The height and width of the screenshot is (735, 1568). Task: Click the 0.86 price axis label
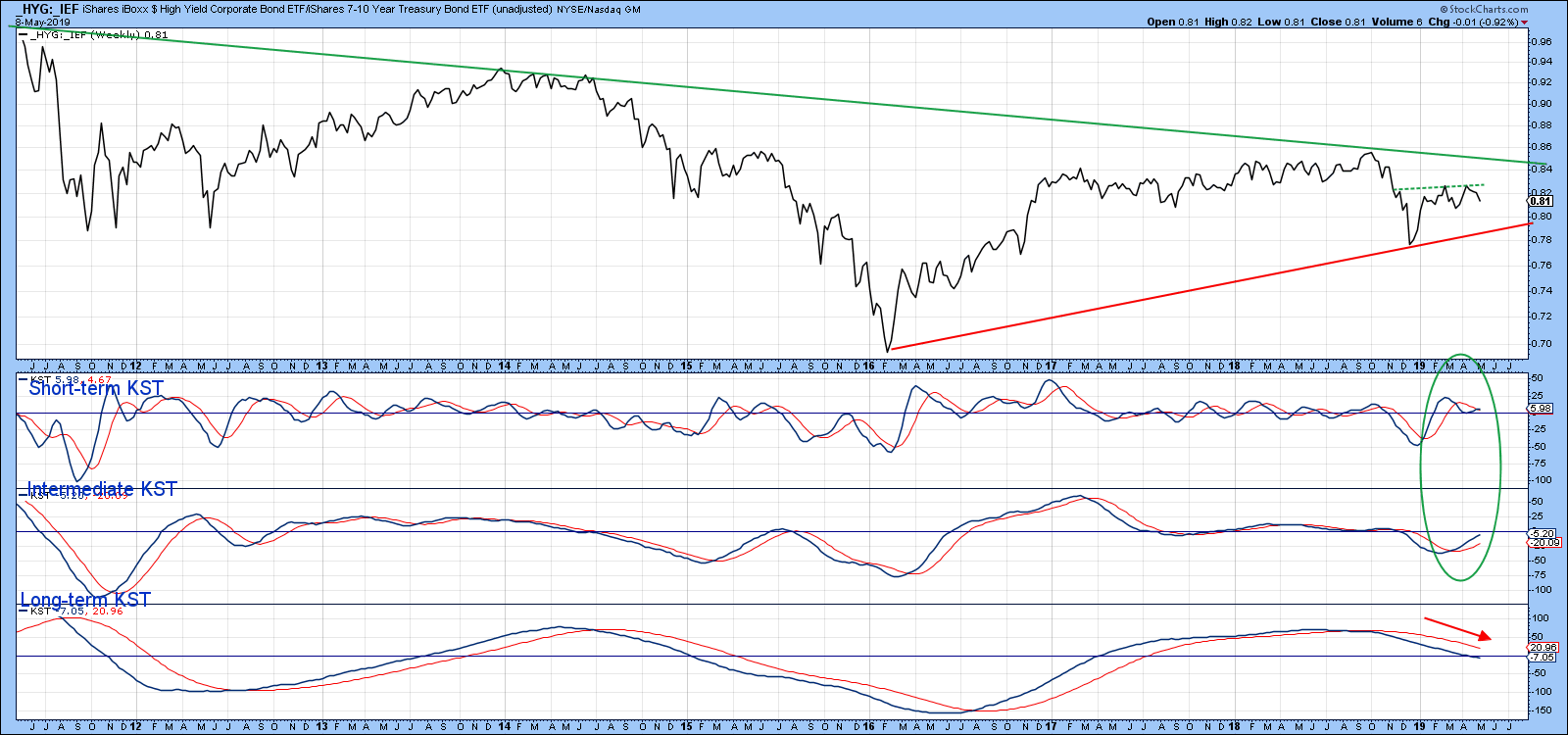[x=1542, y=147]
